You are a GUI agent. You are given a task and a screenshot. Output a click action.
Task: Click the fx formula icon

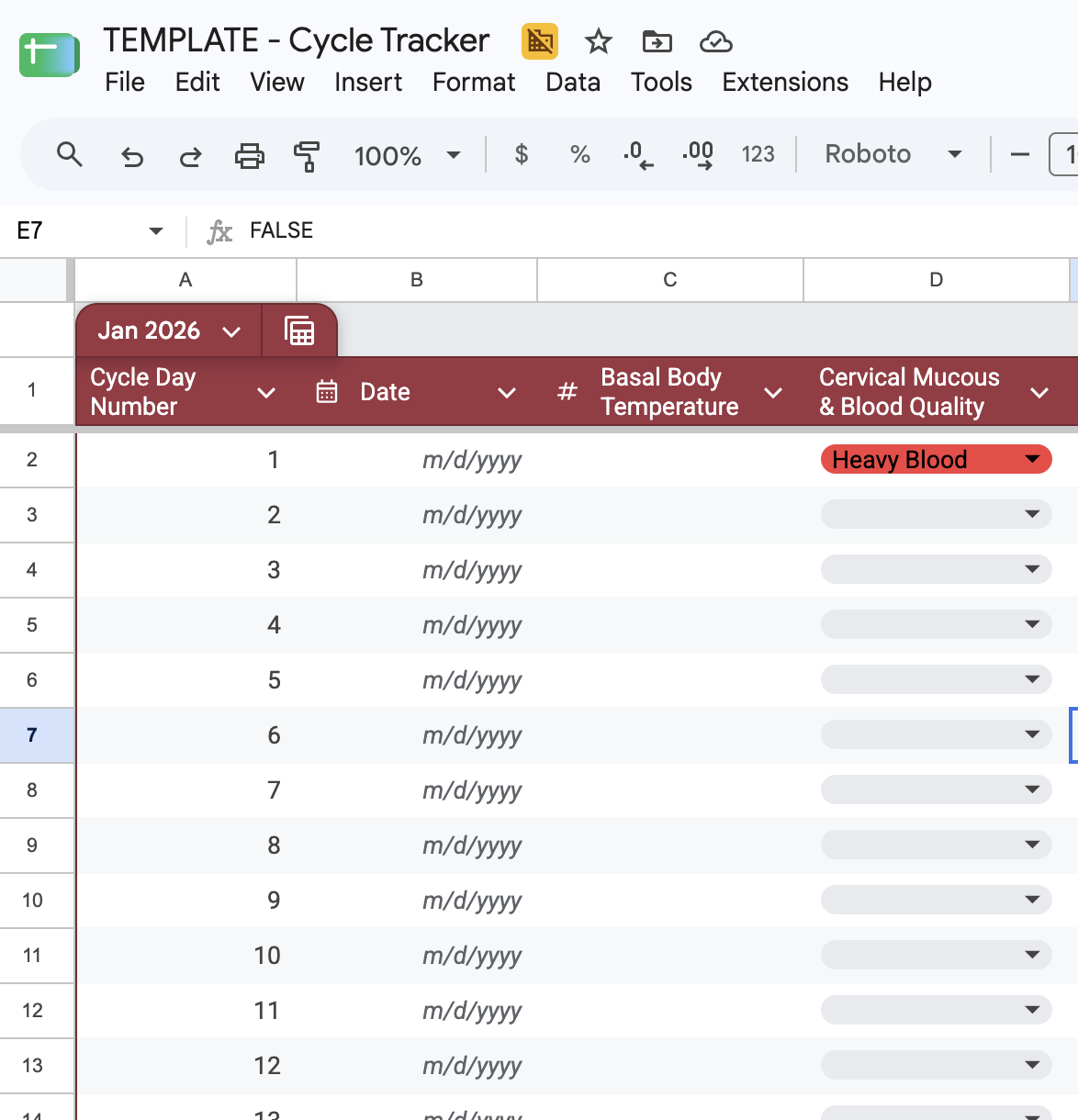tap(219, 231)
